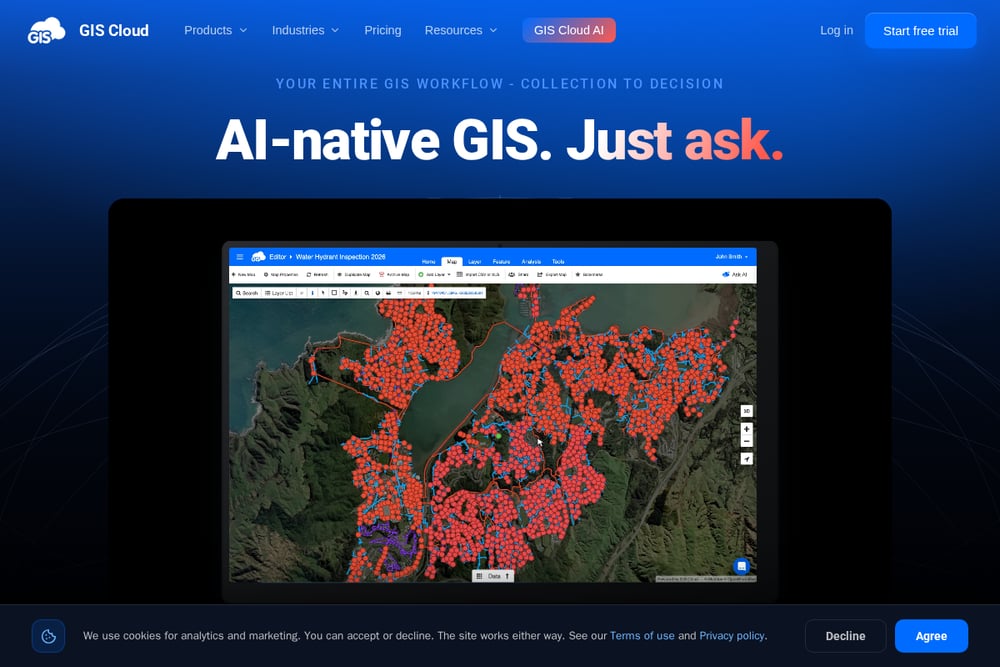Viewport: 1000px width, 667px height.
Task: Open Ask AI in the editor
Action: coord(735,274)
